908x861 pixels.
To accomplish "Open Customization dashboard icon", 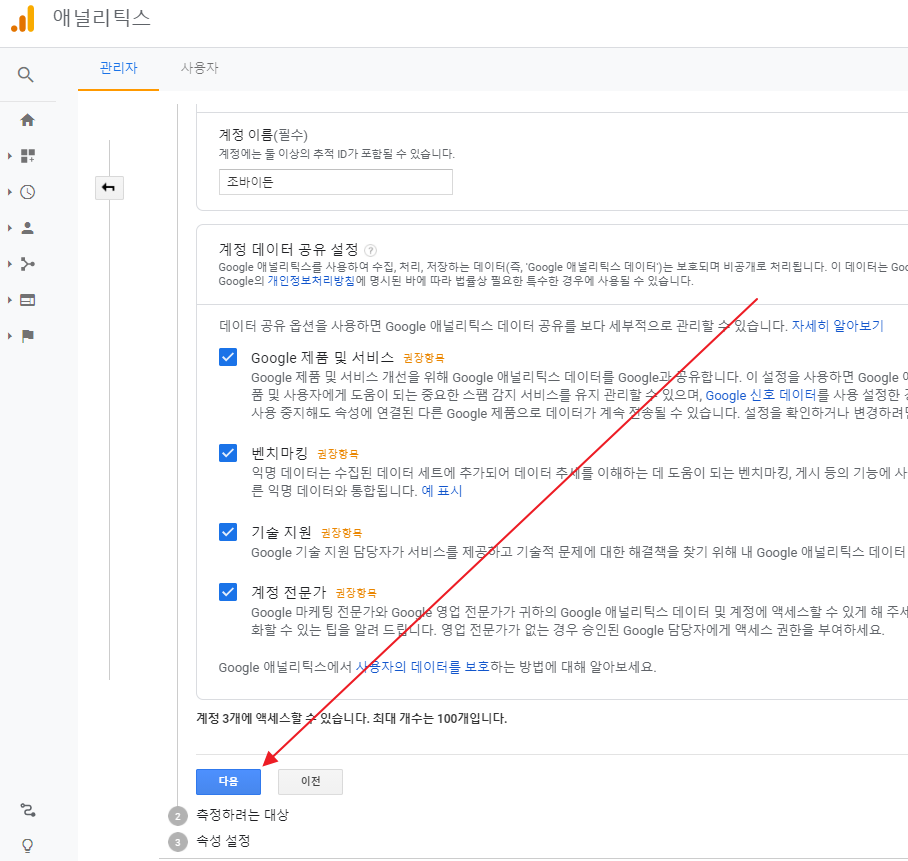I will click(x=27, y=156).
